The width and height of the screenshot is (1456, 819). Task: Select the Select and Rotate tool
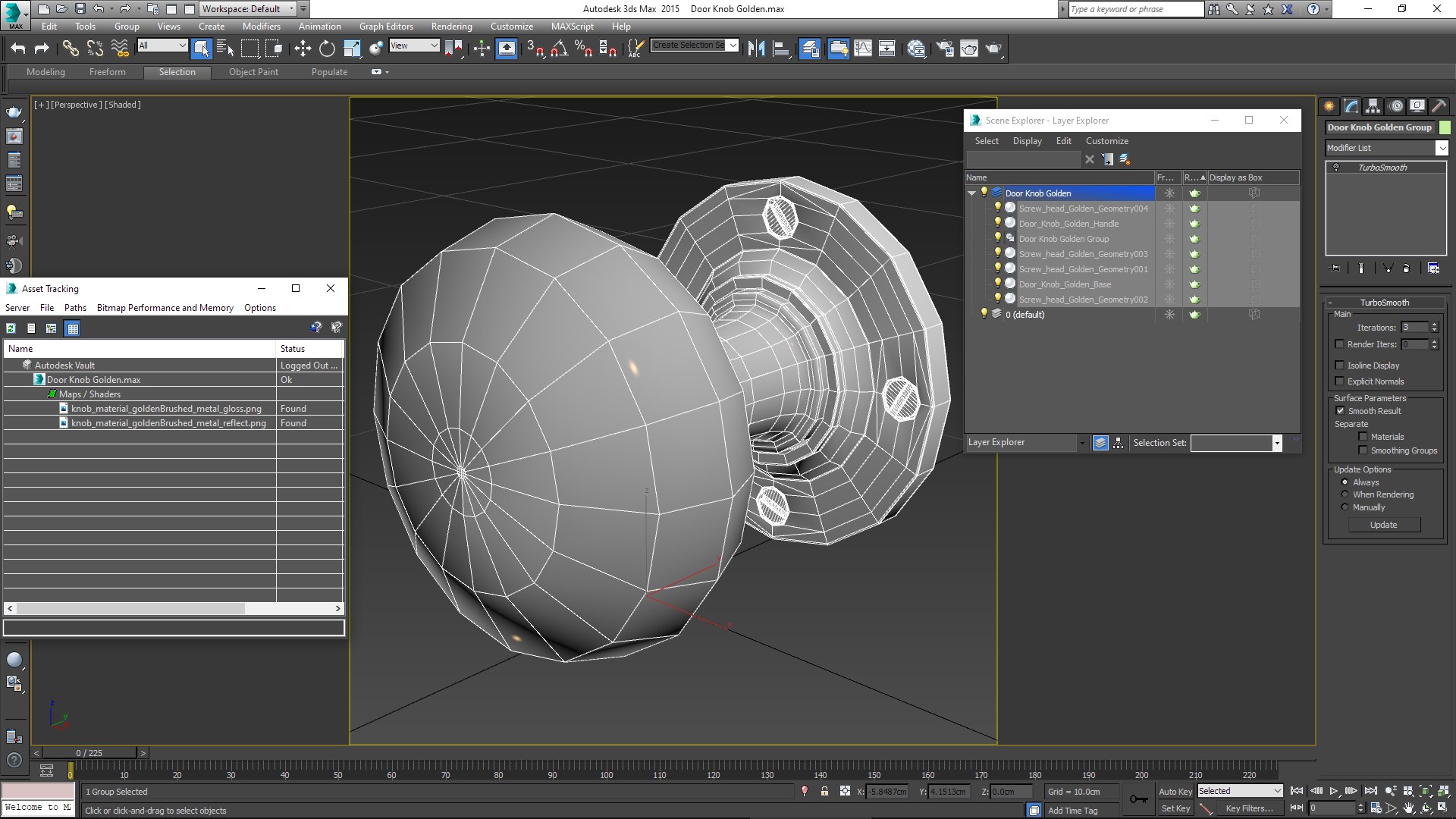327,49
